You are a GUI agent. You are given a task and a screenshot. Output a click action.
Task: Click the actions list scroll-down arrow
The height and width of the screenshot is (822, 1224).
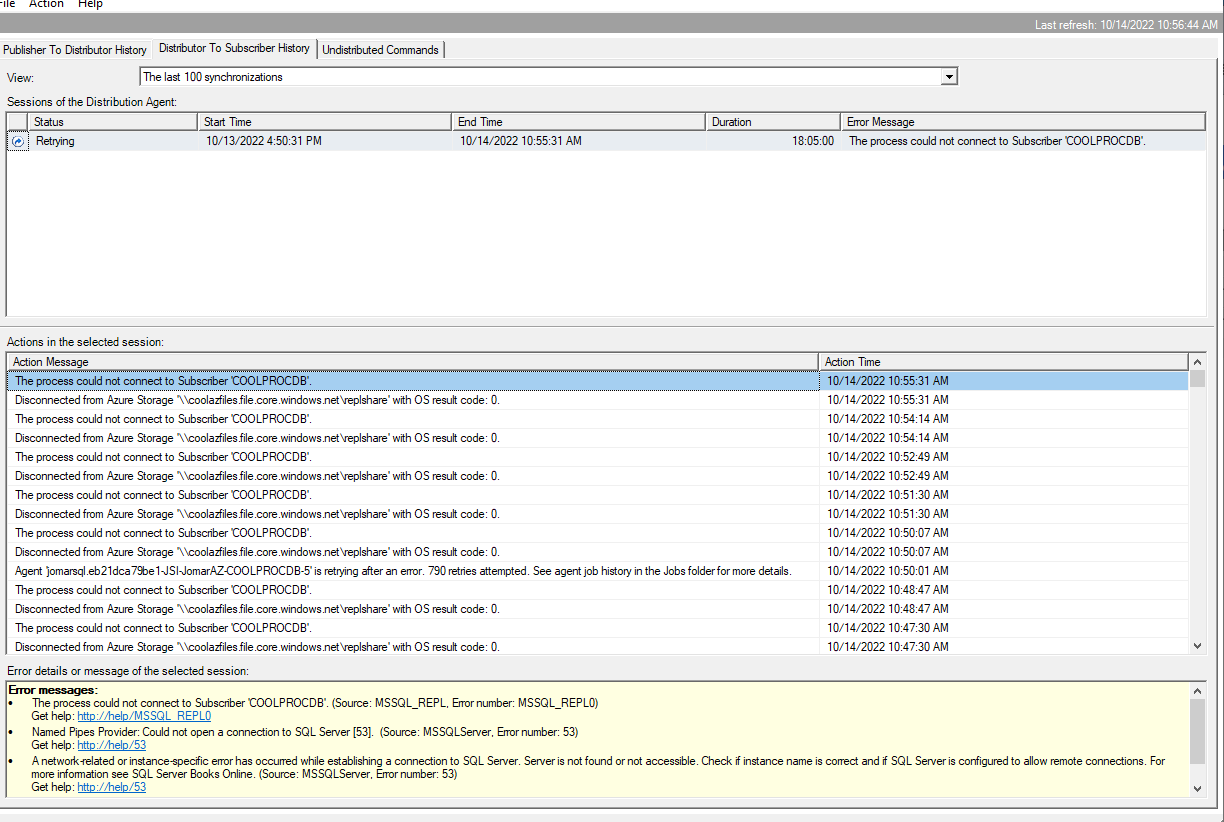tap(1198, 647)
